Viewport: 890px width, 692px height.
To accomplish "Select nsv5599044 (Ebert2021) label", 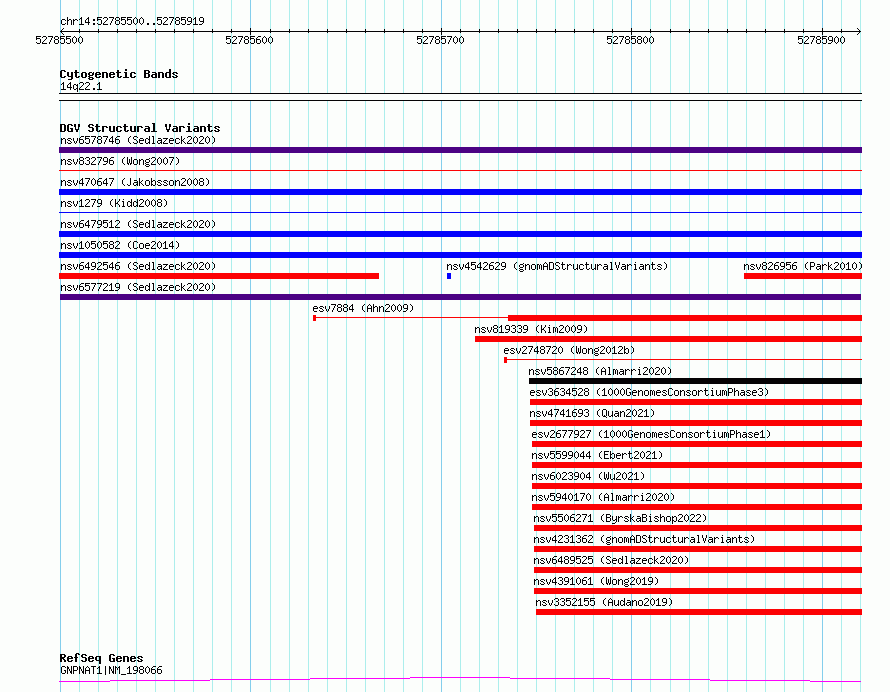I will (x=597, y=455).
